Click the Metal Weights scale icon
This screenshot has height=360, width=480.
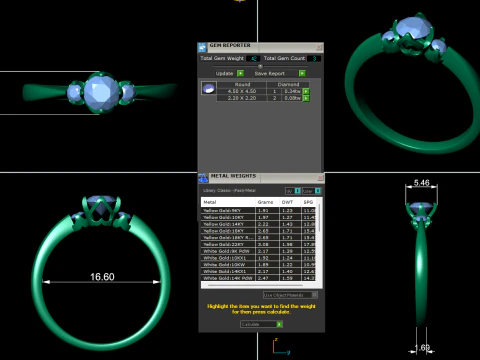[203, 178]
